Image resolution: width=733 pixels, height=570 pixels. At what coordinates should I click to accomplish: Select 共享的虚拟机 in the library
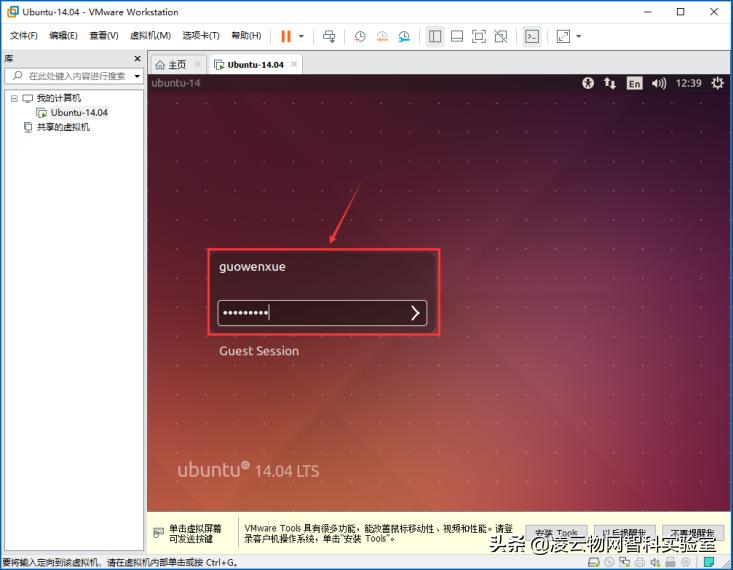pos(63,127)
